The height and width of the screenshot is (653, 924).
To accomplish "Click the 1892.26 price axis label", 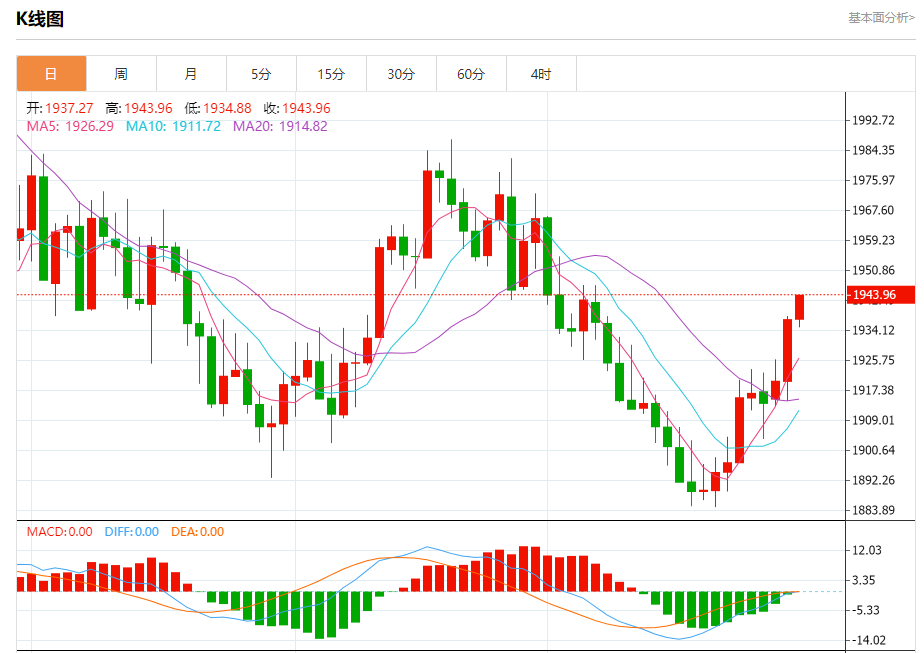I will [x=873, y=480].
